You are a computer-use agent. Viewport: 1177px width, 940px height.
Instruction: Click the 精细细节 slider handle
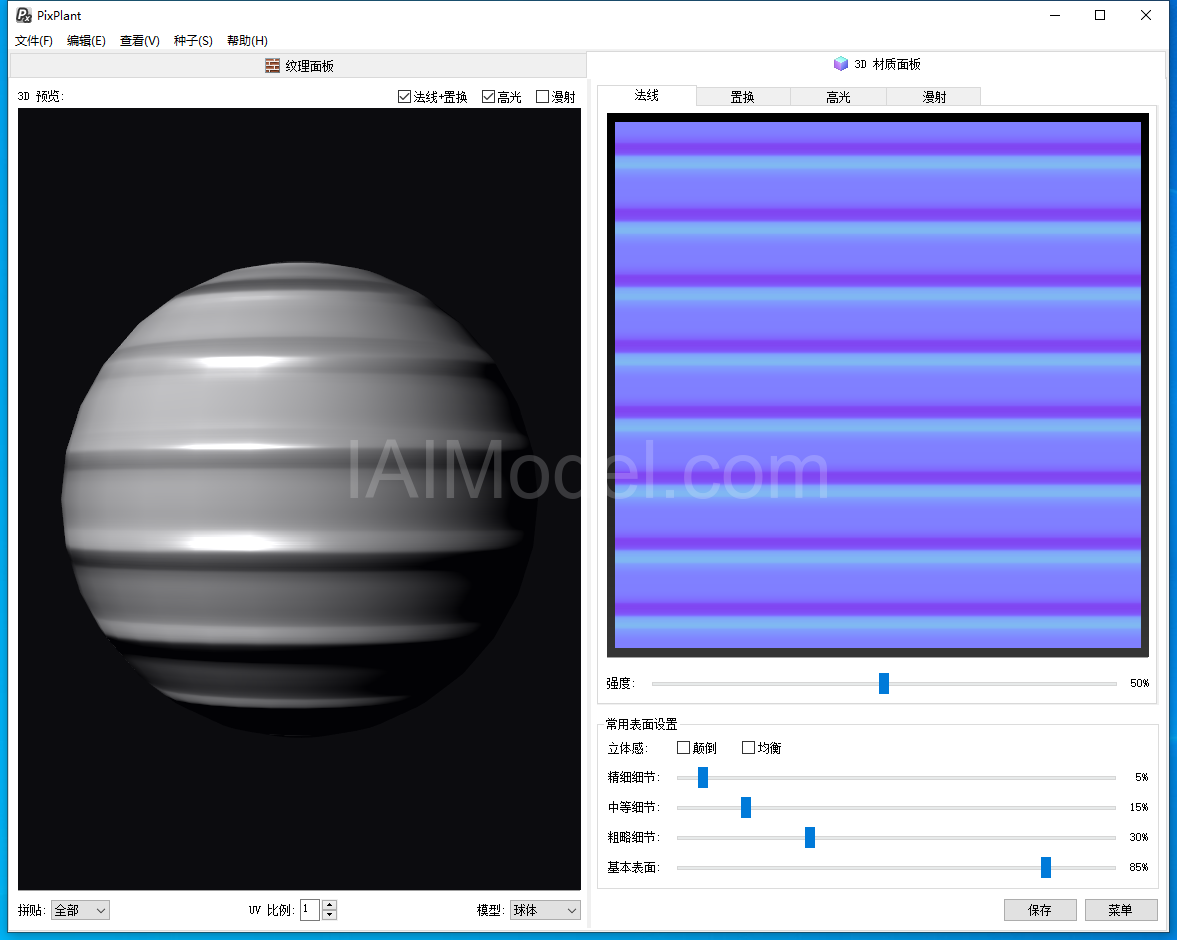pyautogui.click(x=703, y=777)
